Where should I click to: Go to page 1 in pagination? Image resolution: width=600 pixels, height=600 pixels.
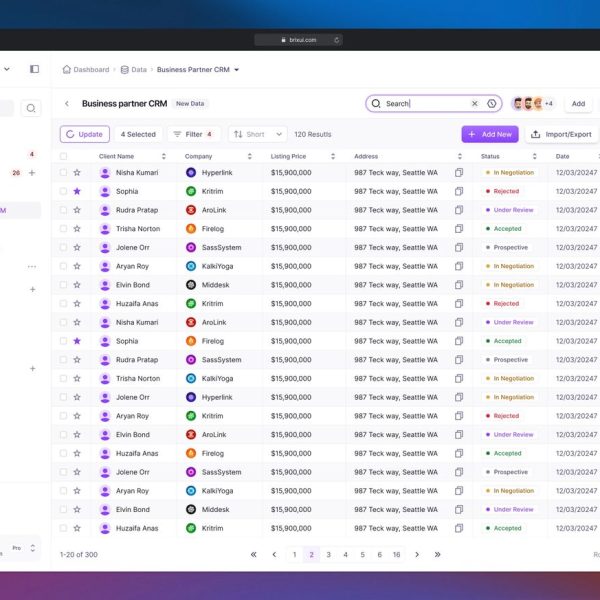pyautogui.click(x=295, y=554)
